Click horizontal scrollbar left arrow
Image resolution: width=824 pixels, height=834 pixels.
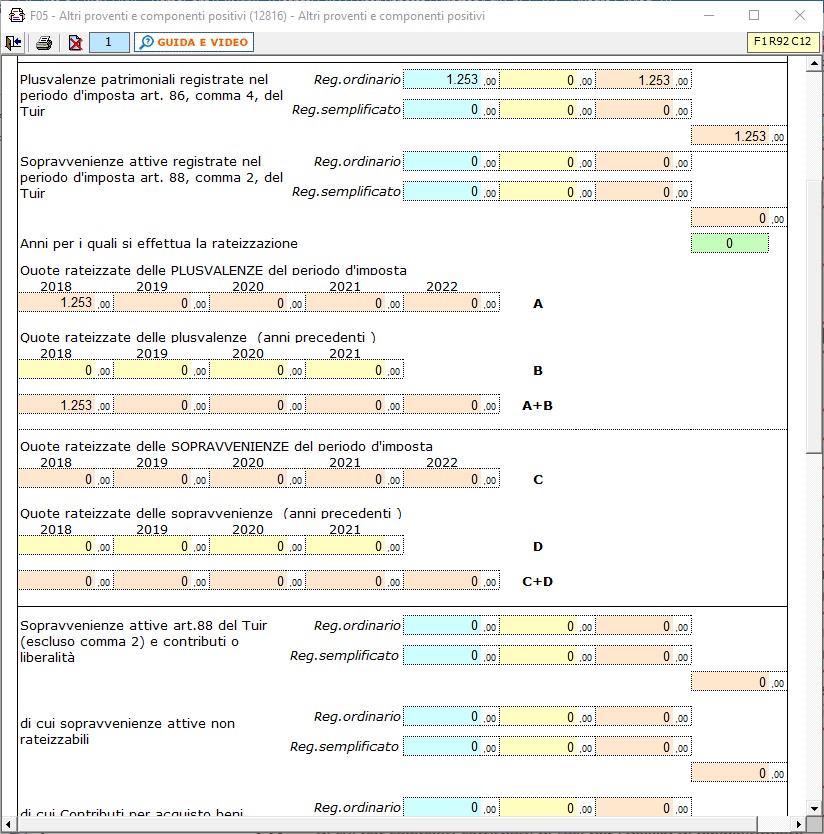pos(8,824)
